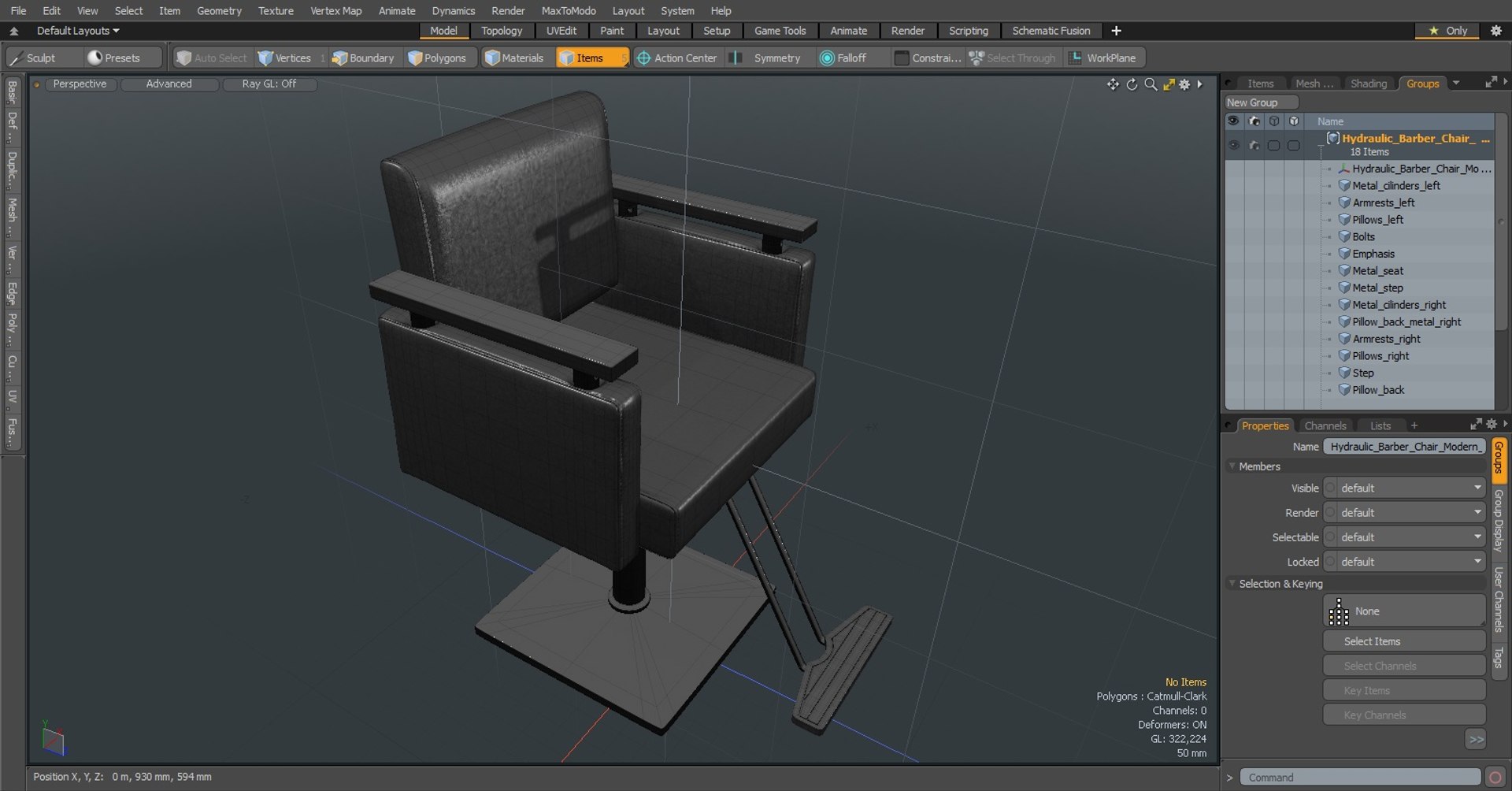1512x791 pixels.
Task: Toggle render state for Hydraulic_Barber_Chair group
Action: (x=1254, y=145)
